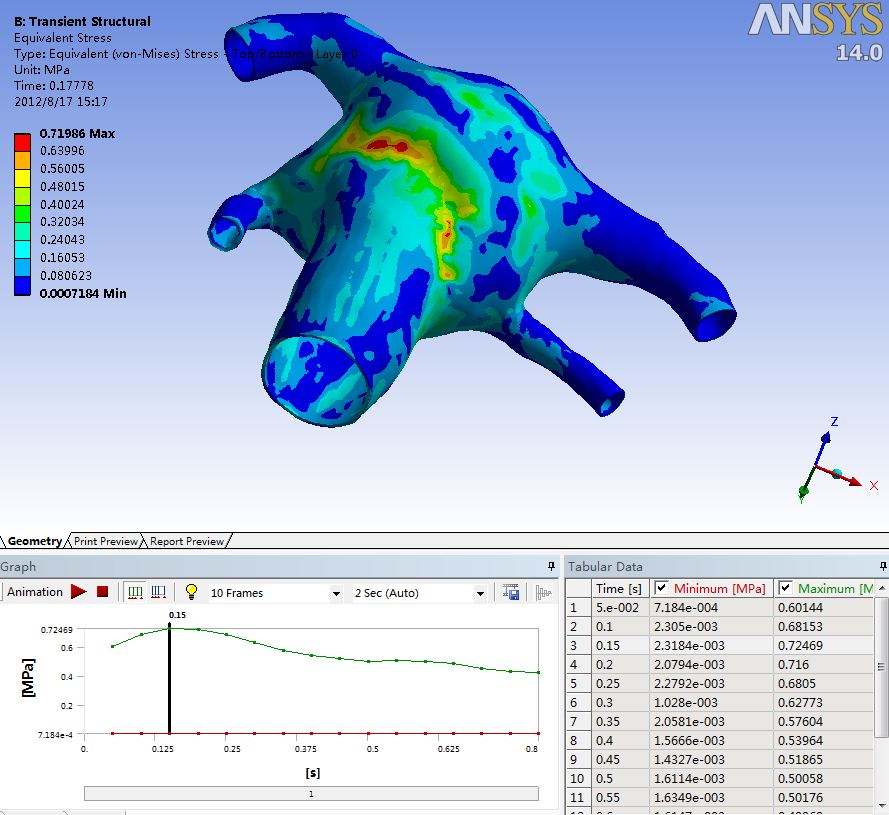Click the light bulb icon in Graph toolbar

tap(191, 592)
